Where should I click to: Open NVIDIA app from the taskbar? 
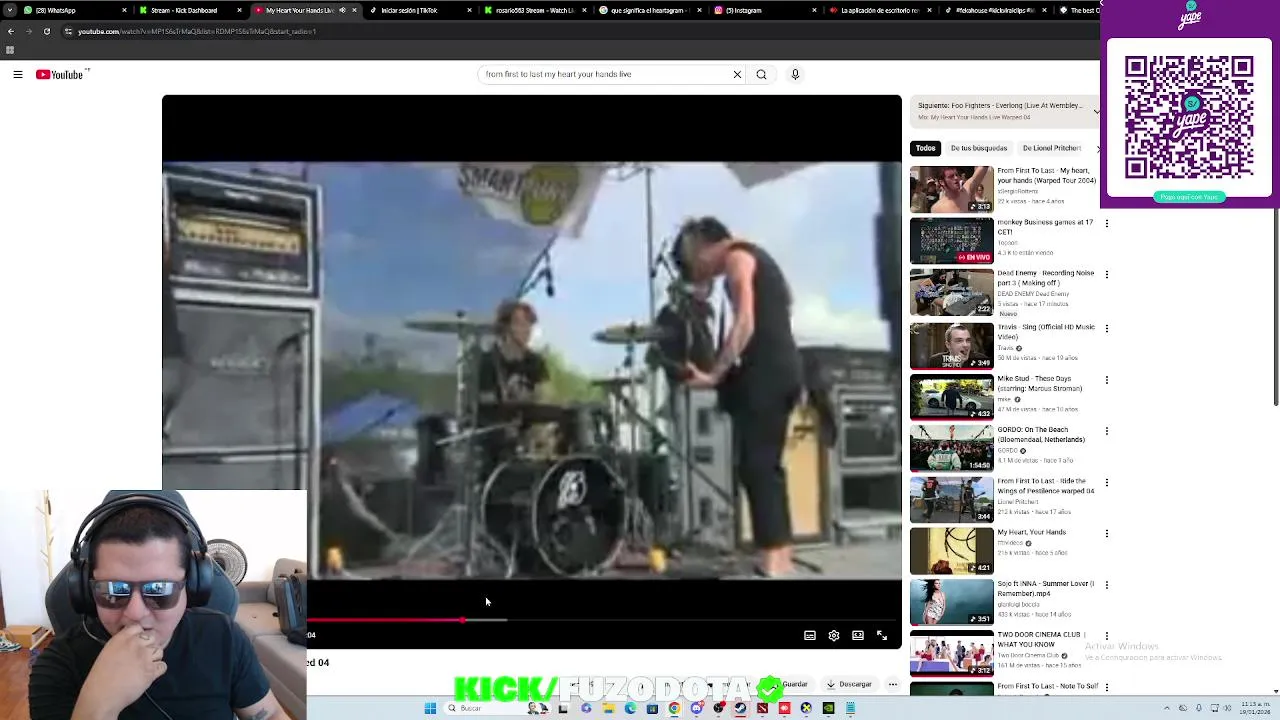click(x=828, y=708)
